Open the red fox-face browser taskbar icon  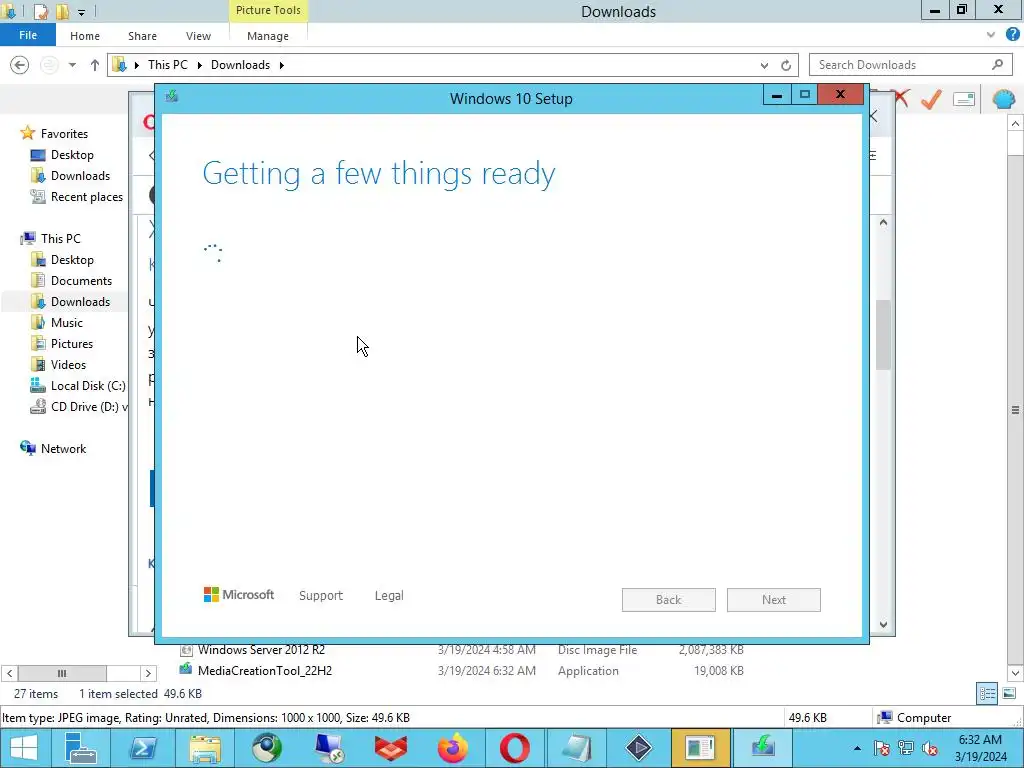click(x=391, y=748)
